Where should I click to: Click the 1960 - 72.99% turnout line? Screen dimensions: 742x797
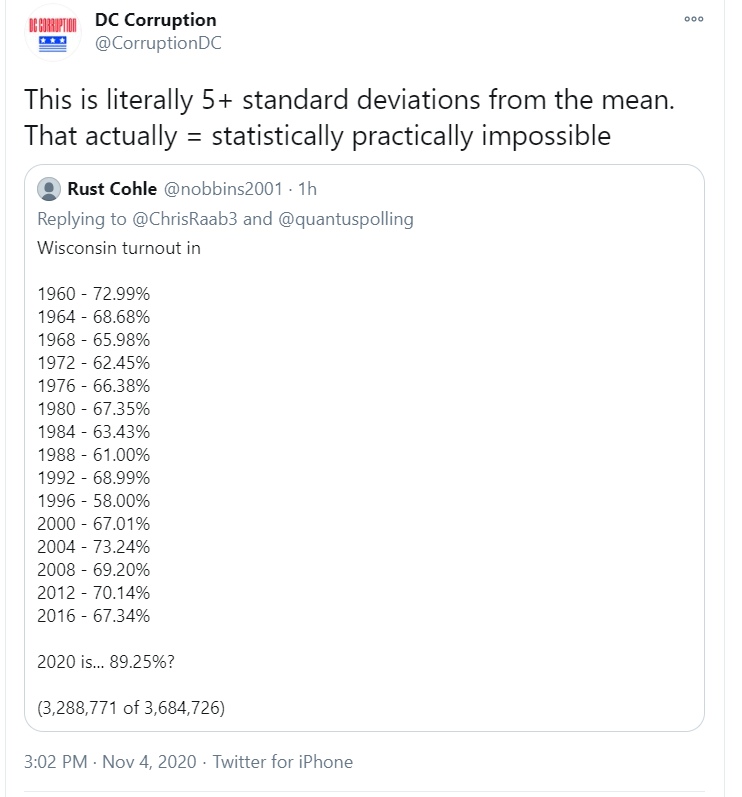click(94, 294)
